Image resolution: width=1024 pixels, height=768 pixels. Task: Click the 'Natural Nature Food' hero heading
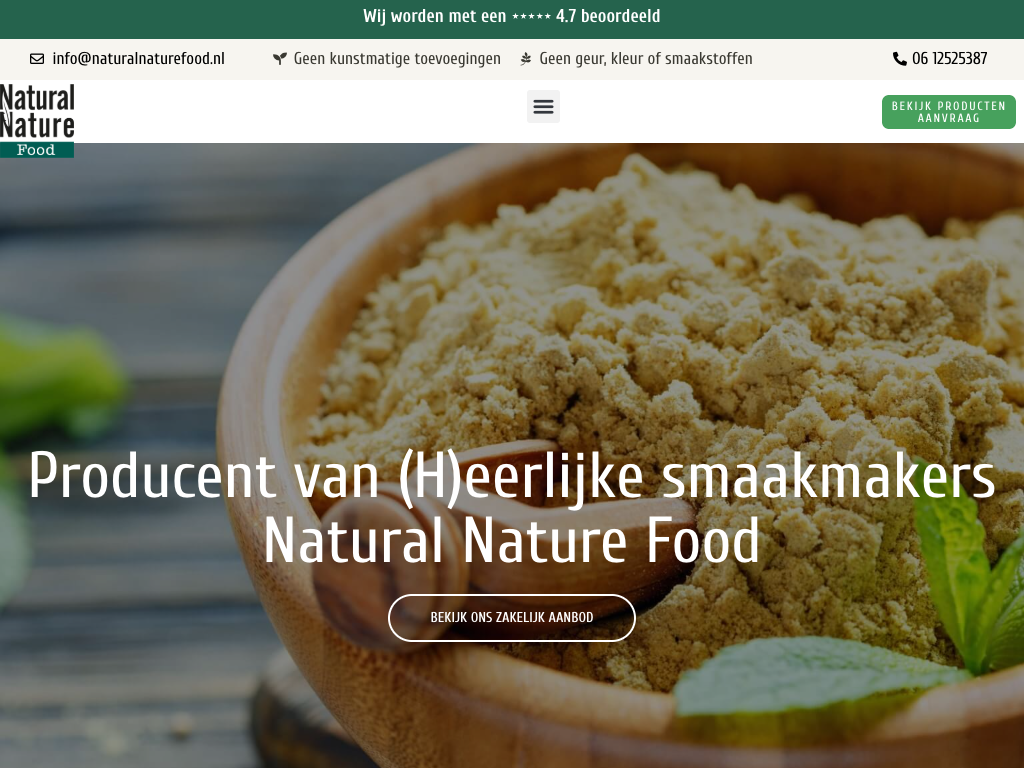click(x=512, y=540)
